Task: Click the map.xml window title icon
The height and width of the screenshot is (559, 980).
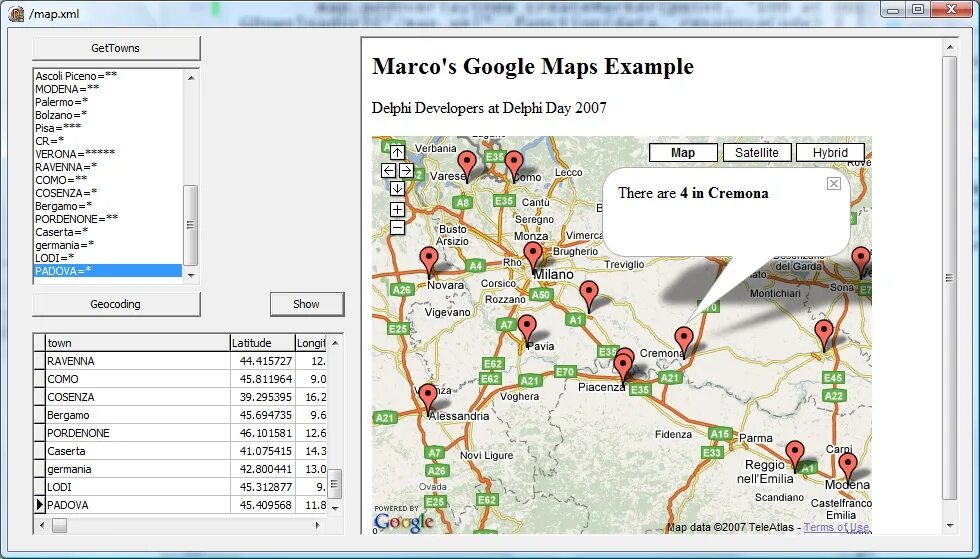Action: 16,13
